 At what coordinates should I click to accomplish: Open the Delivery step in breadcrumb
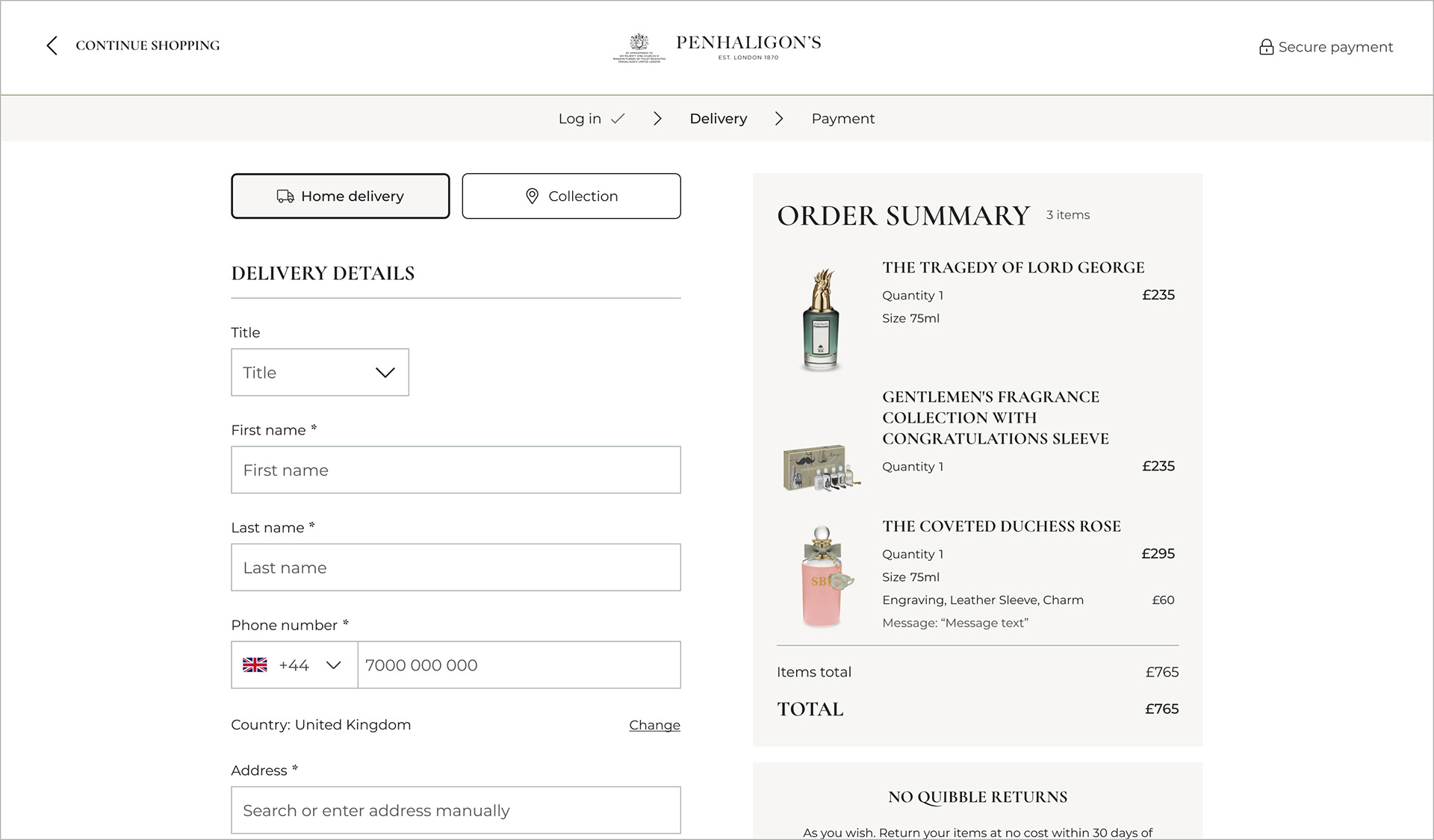point(718,119)
